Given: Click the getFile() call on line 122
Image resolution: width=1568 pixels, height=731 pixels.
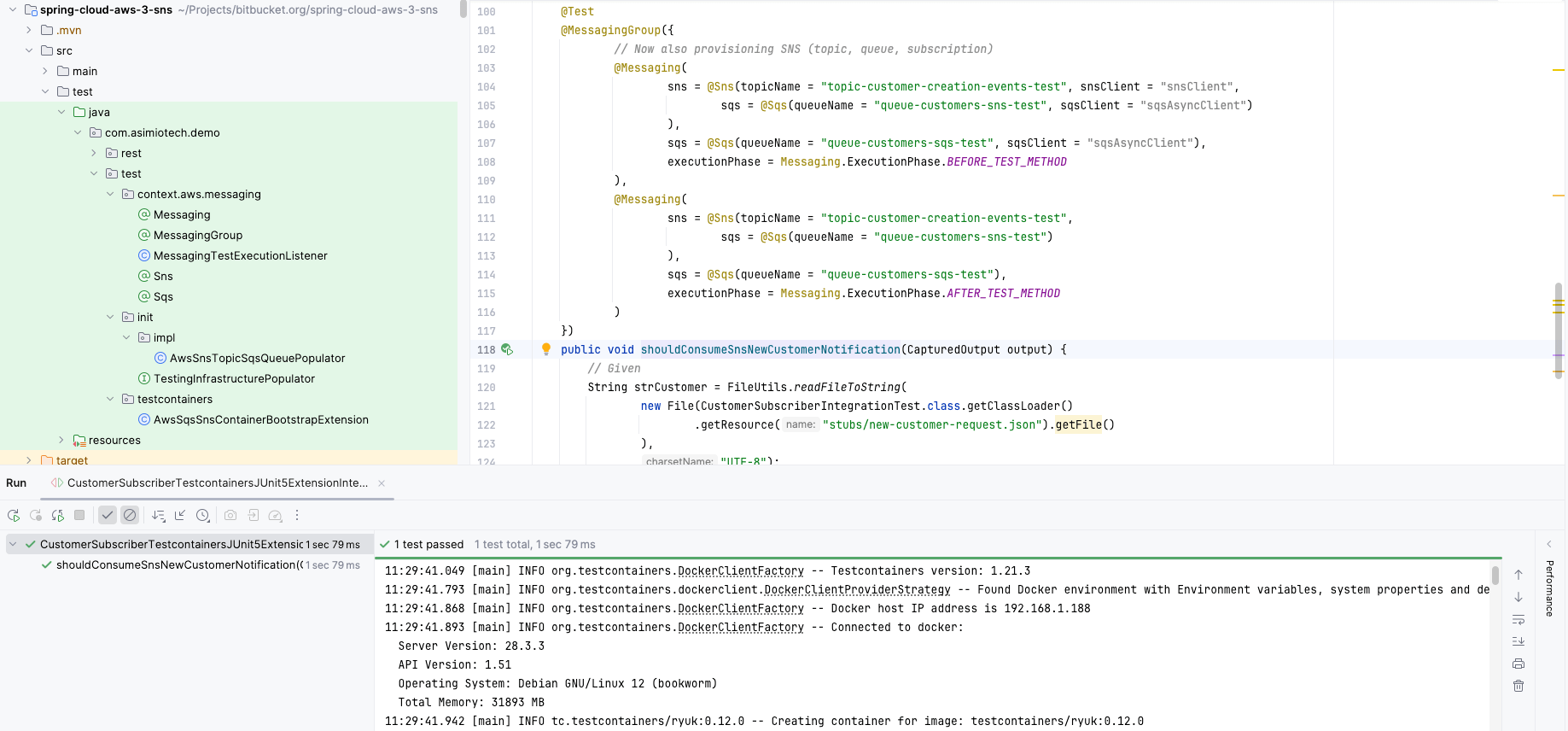Looking at the screenshot, I should point(1085,424).
